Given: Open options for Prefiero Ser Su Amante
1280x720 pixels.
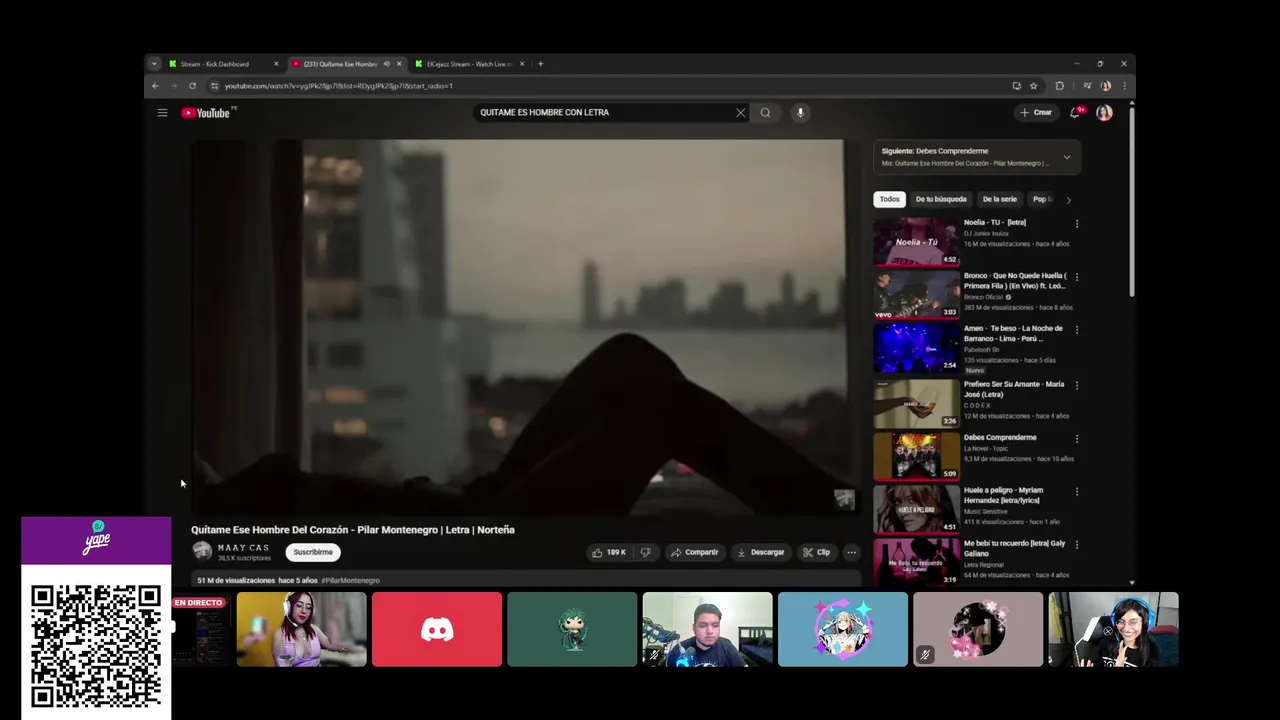Looking at the screenshot, I should click(x=1076, y=385).
